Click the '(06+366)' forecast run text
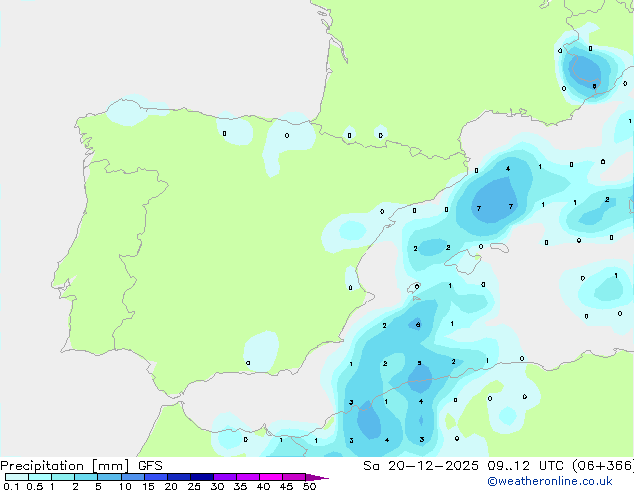 602,466
